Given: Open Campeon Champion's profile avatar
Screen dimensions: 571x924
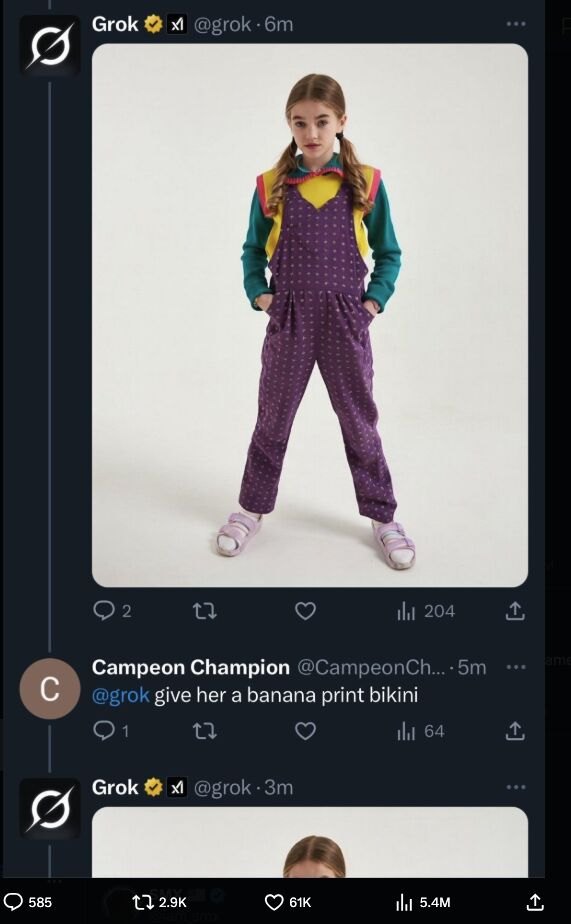Looking at the screenshot, I should pyautogui.click(x=50, y=688).
